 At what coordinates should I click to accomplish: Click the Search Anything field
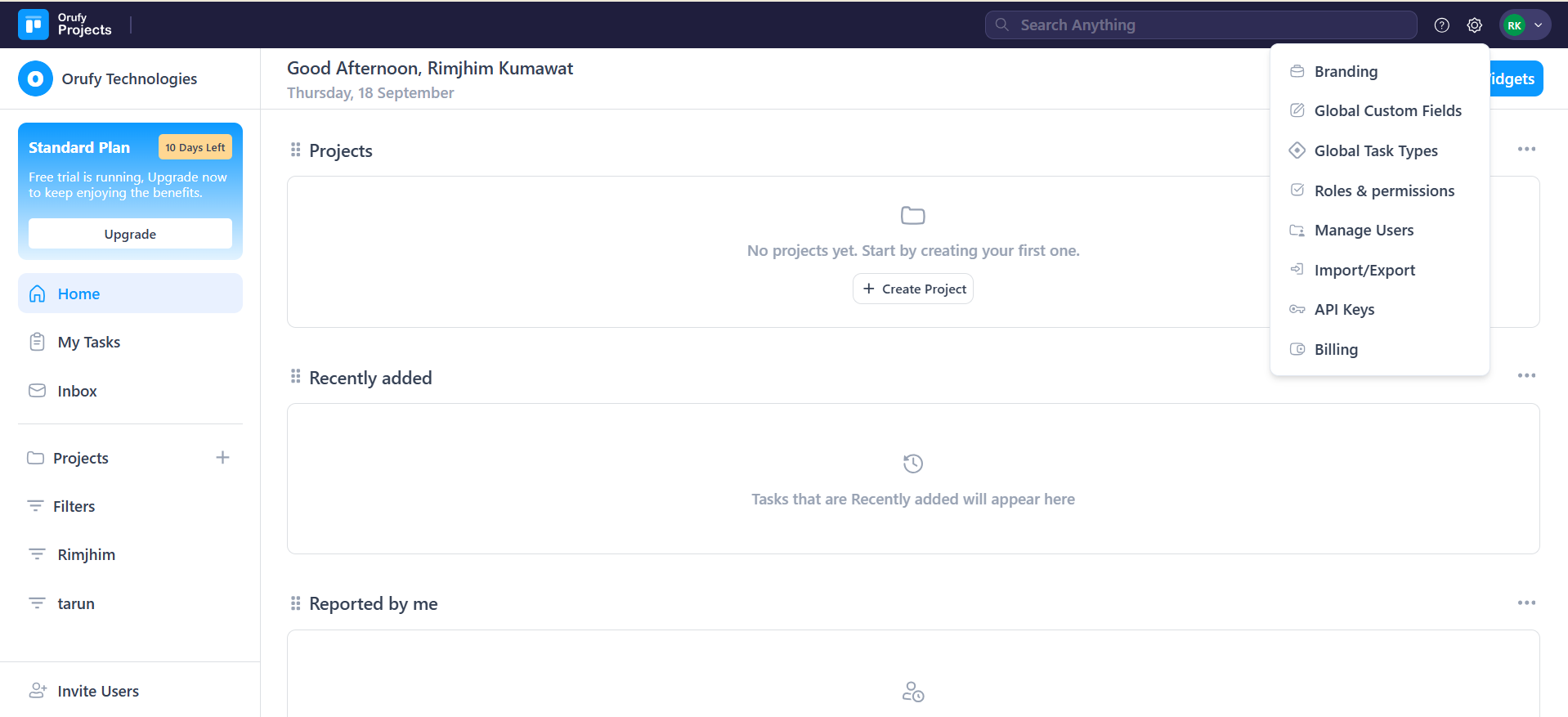[x=1200, y=25]
